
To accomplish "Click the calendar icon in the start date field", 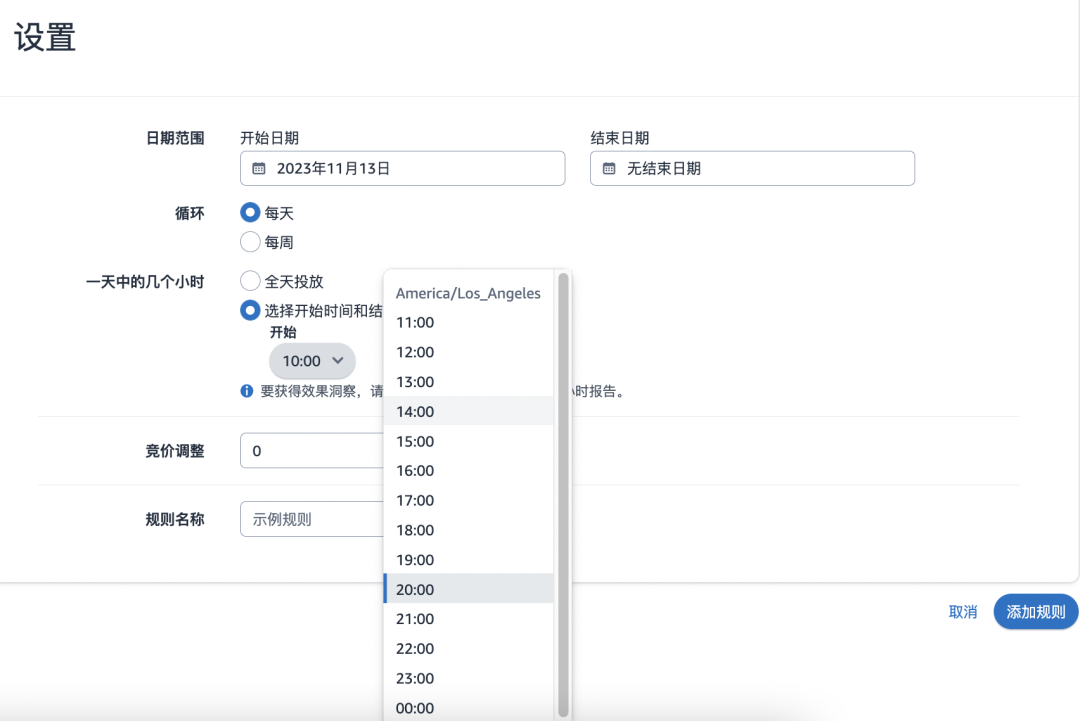I will coord(256,168).
